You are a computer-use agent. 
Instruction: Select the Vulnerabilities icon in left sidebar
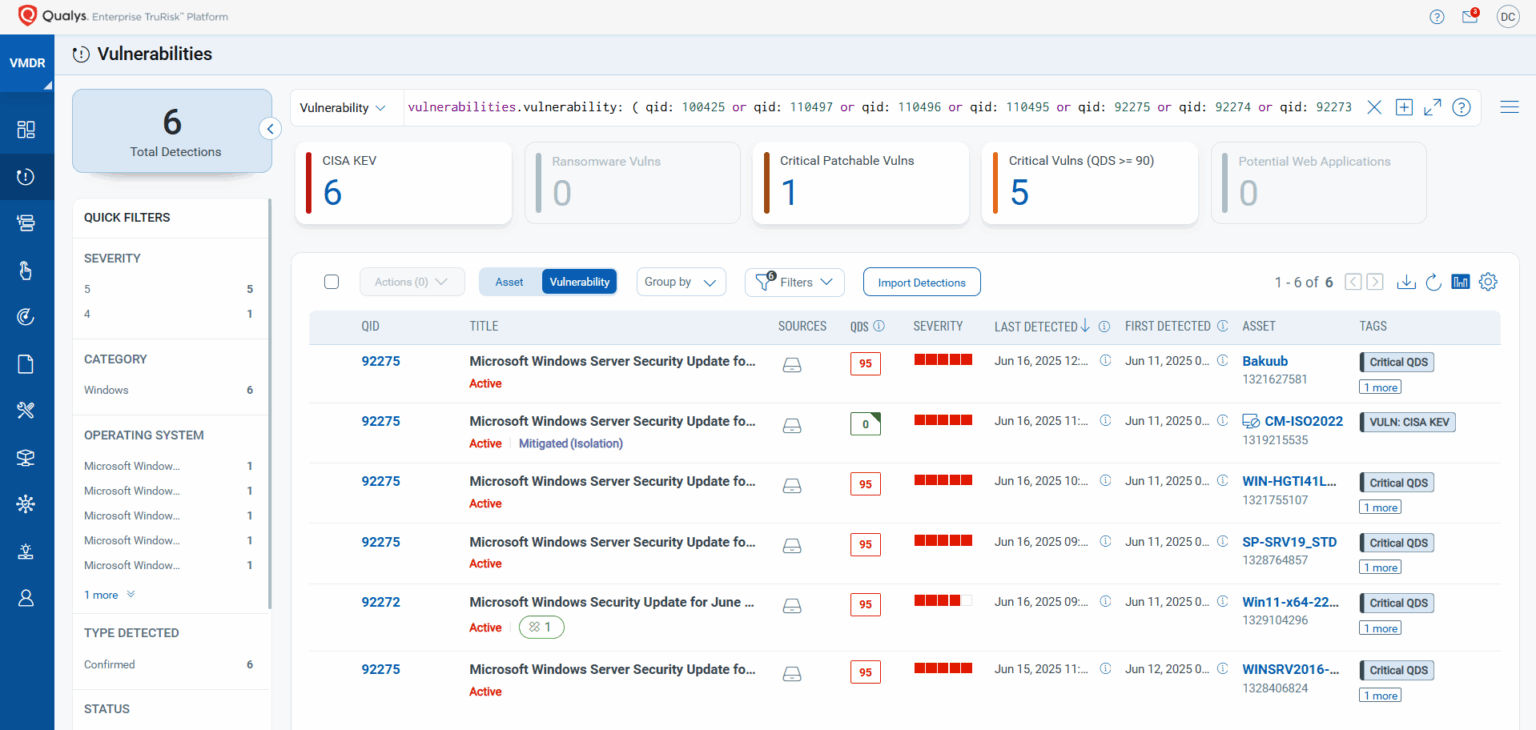pyautogui.click(x=27, y=176)
